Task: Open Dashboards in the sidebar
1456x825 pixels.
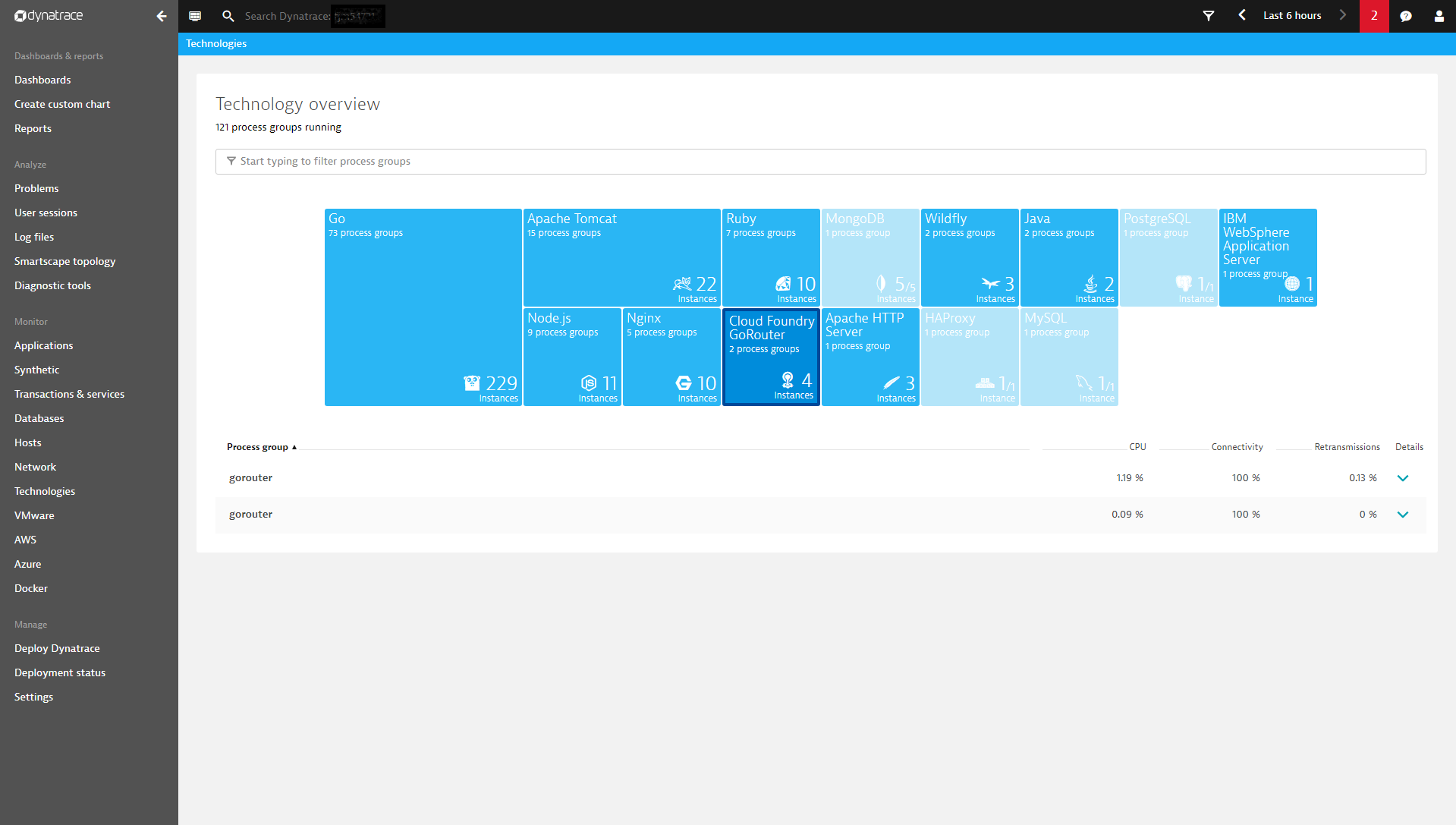Action: click(x=42, y=80)
